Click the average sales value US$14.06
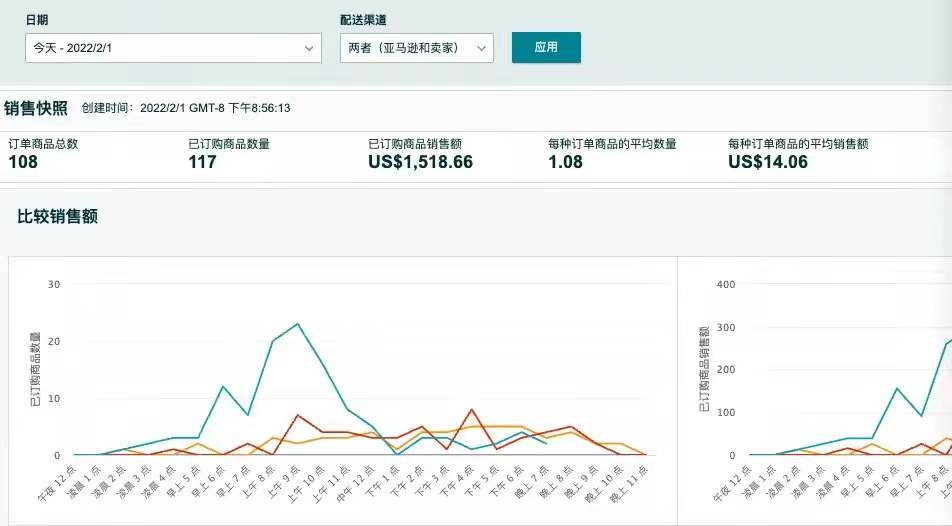This screenshot has height=526, width=952. (767, 162)
